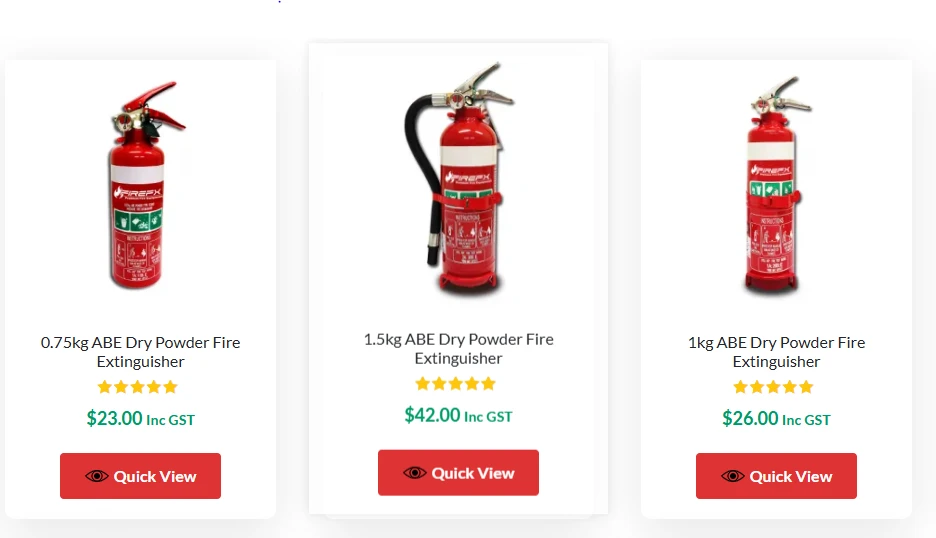Select the $23.00 Inc GST price
Viewport: 936px width, 538px height.
140,418
